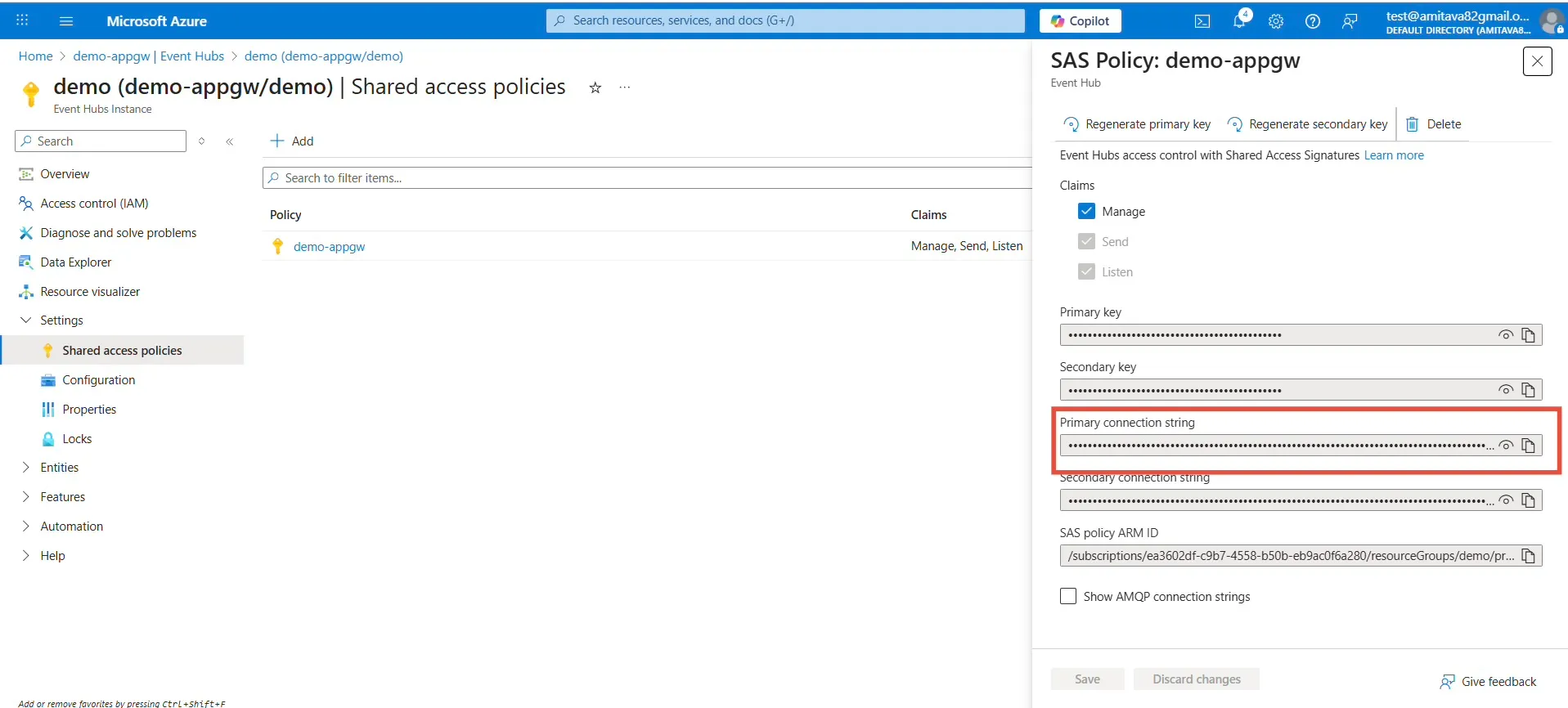Open the more options ellipsis beside the title
Viewport: 1568px width, 708px height.
(625, 87)
